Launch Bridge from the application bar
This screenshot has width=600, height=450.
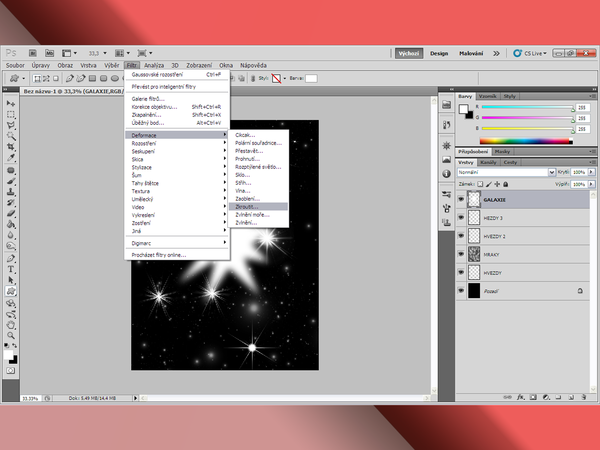click(x=33, y=52)
